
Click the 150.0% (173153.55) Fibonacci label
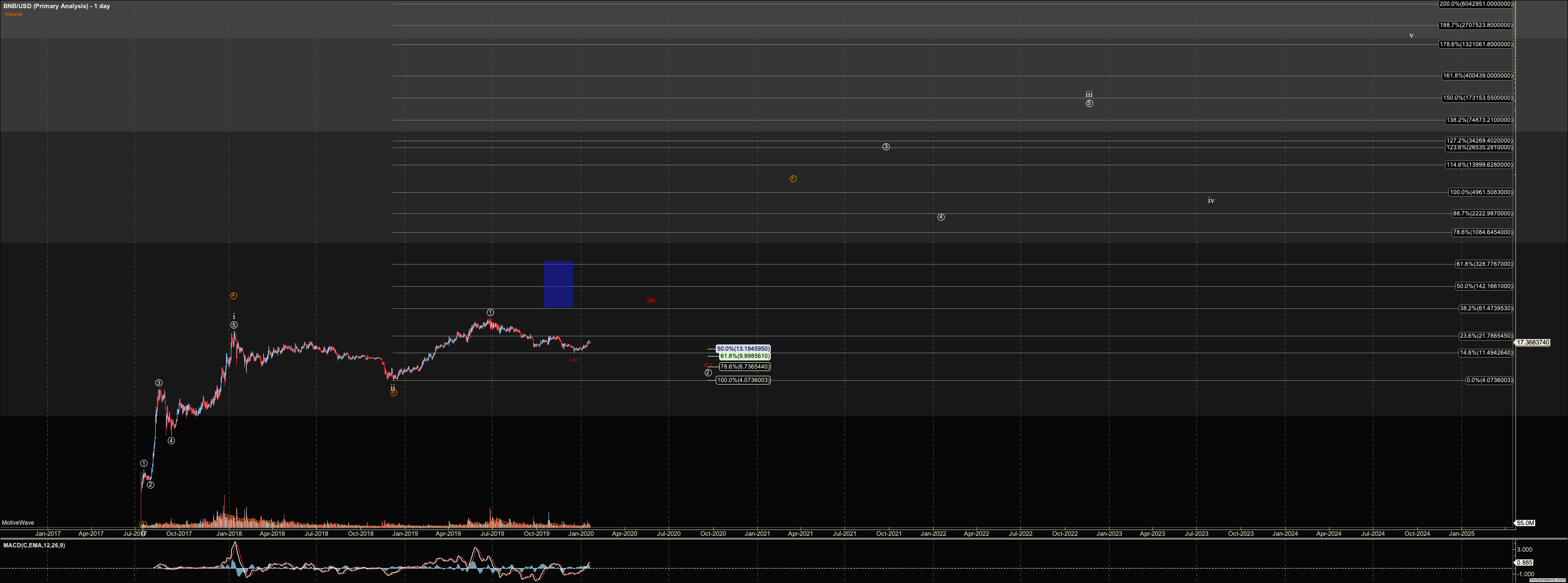pyautogui.click(x=1477, y=98)
